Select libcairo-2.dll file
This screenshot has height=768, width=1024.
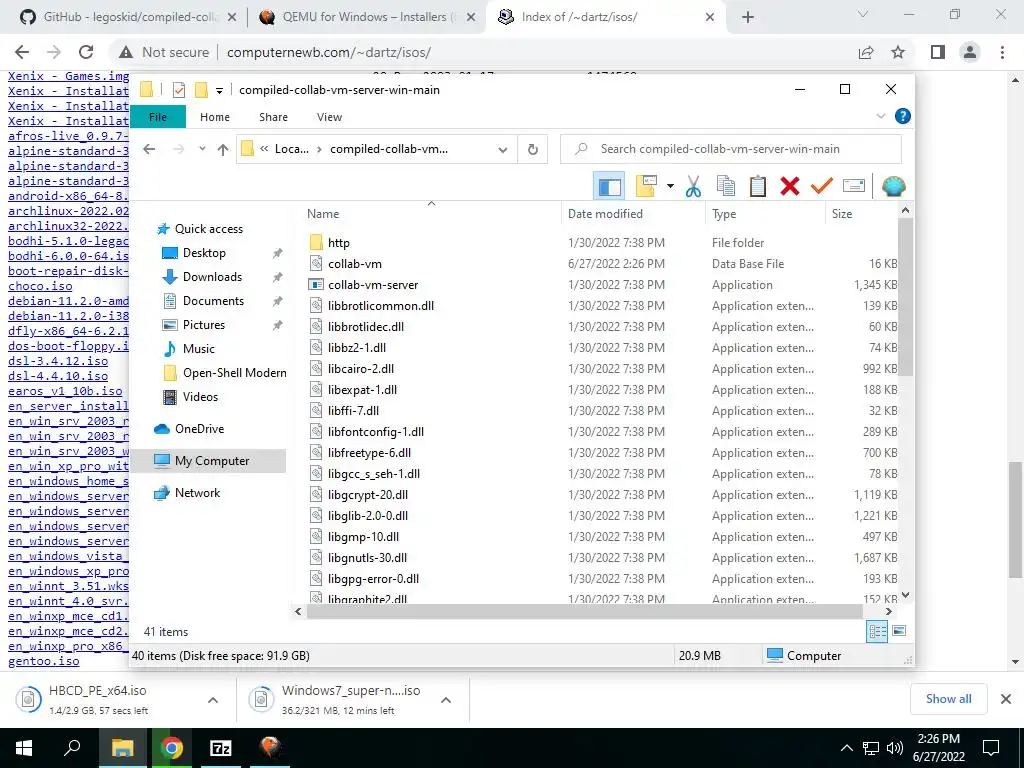point(360,369)
